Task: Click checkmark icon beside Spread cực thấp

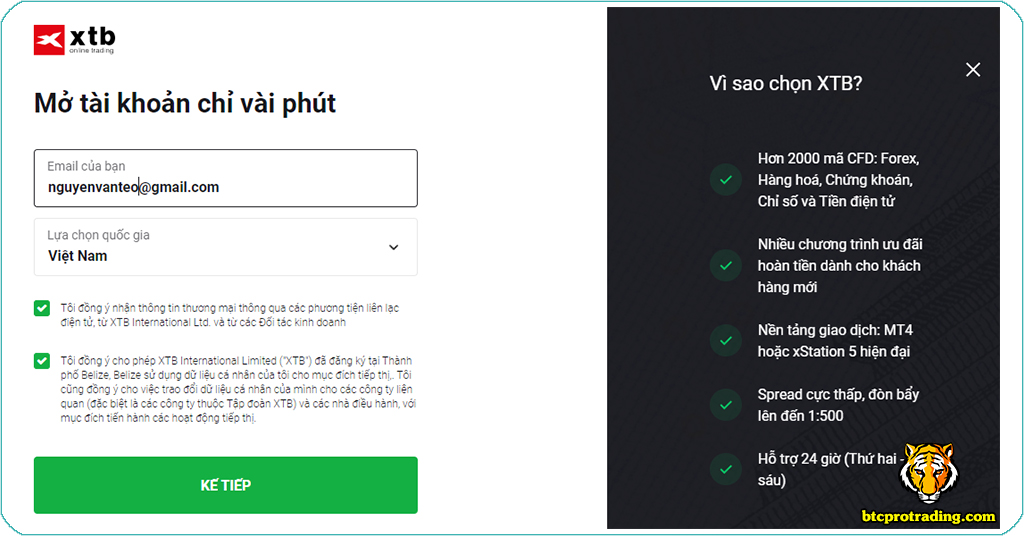Action: coord(725,405)
